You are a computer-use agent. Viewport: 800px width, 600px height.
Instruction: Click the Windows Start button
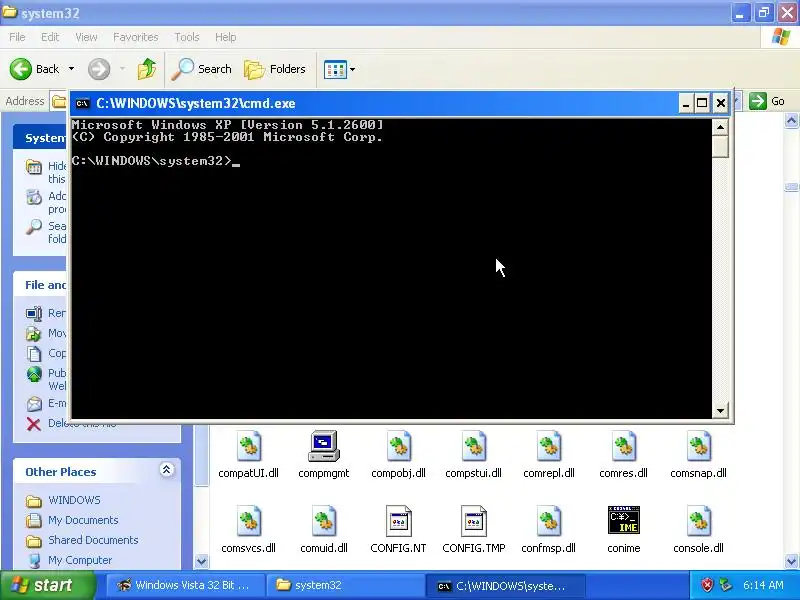(x=48, y=585)
